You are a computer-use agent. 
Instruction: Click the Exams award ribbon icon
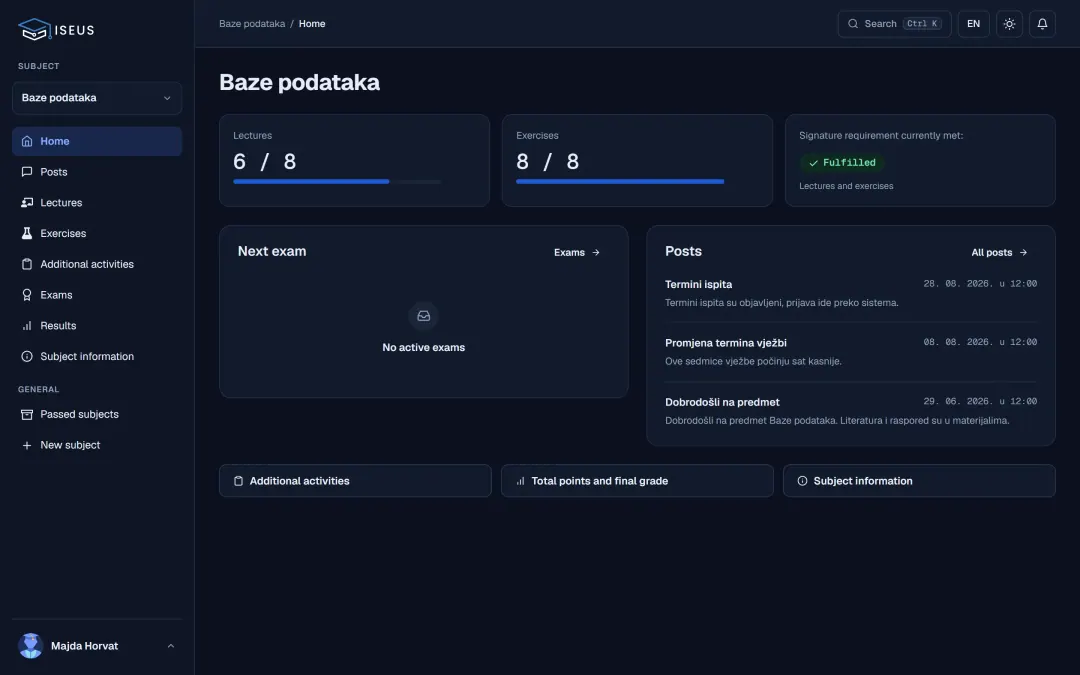27,295
